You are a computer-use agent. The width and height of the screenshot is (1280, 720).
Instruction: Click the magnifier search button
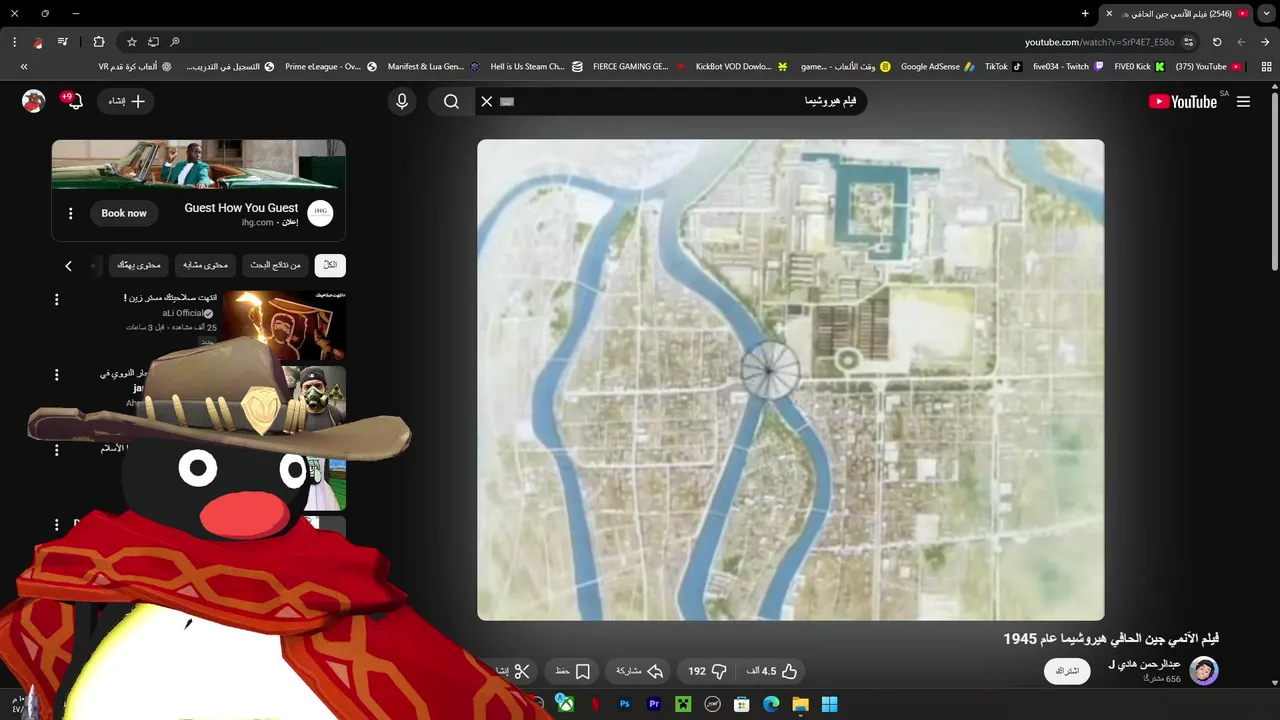451,101
